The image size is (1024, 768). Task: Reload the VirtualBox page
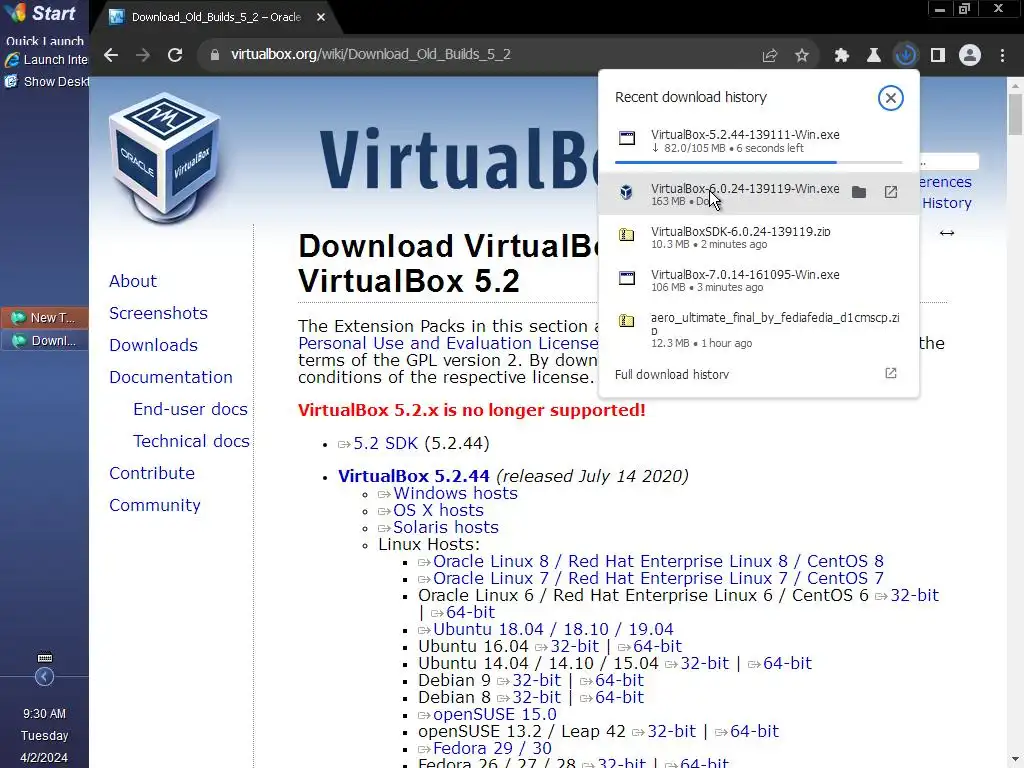(x=174, y=55)
